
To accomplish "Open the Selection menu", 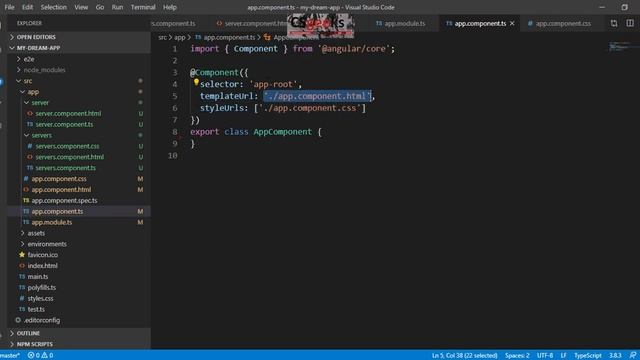I will (53, 7).
